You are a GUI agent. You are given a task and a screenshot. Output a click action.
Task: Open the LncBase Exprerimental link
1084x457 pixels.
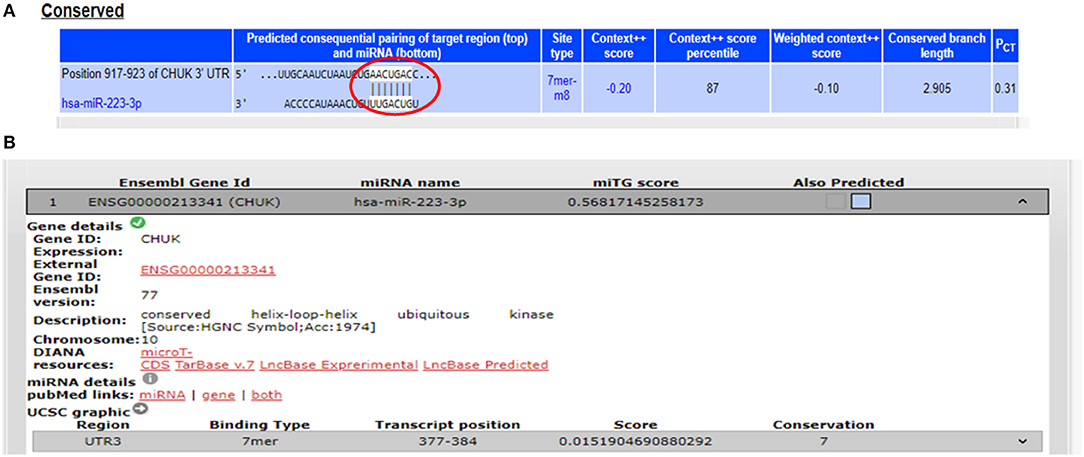(x=339, y=364)
